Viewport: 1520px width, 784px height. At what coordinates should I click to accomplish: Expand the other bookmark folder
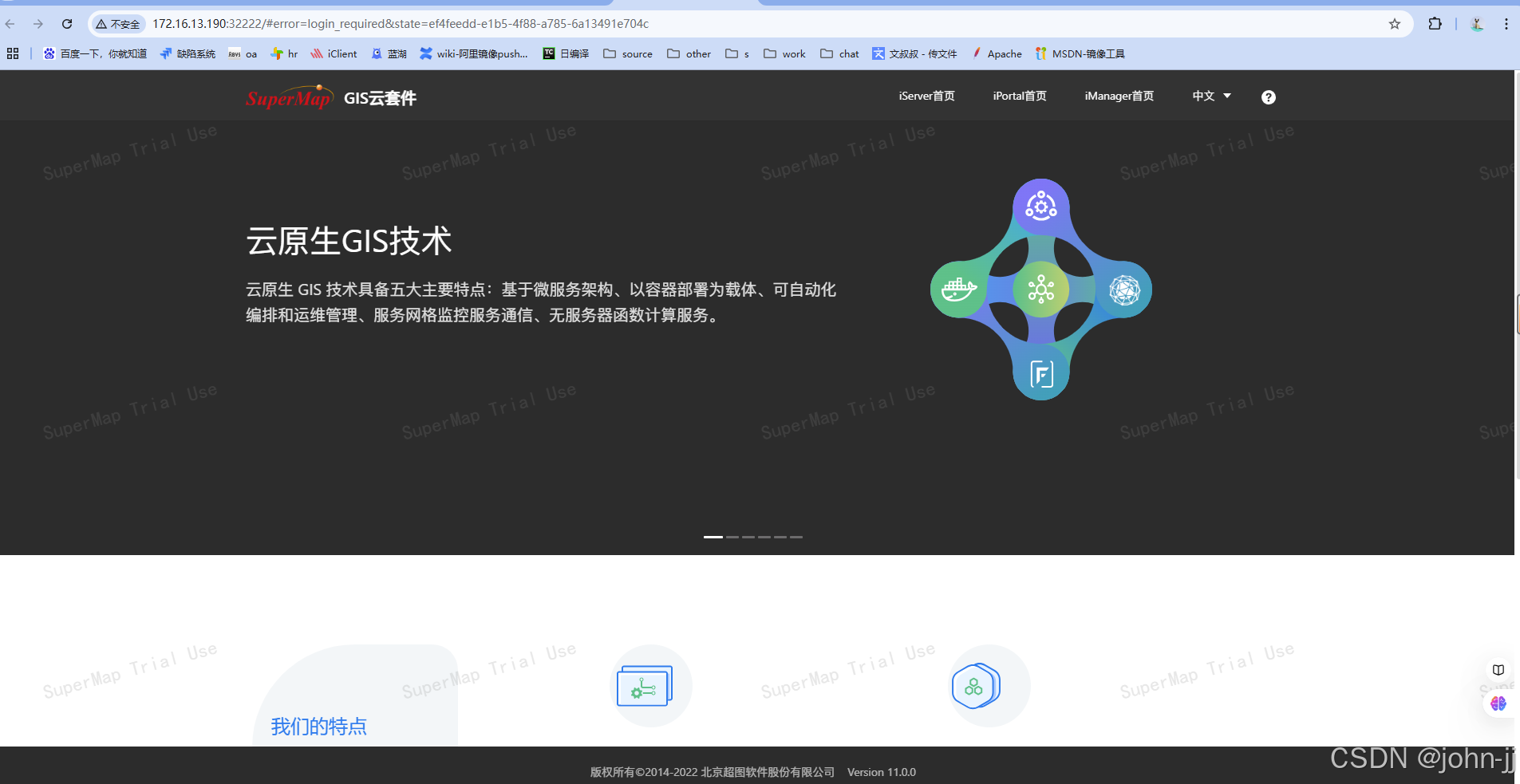coord(689,53)
